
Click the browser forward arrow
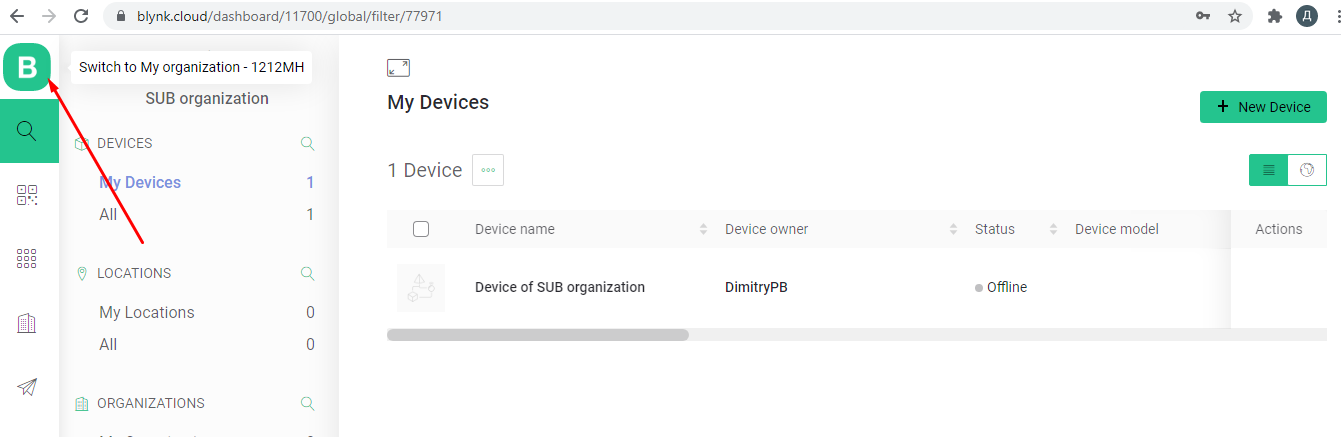[x=48, y=16]
